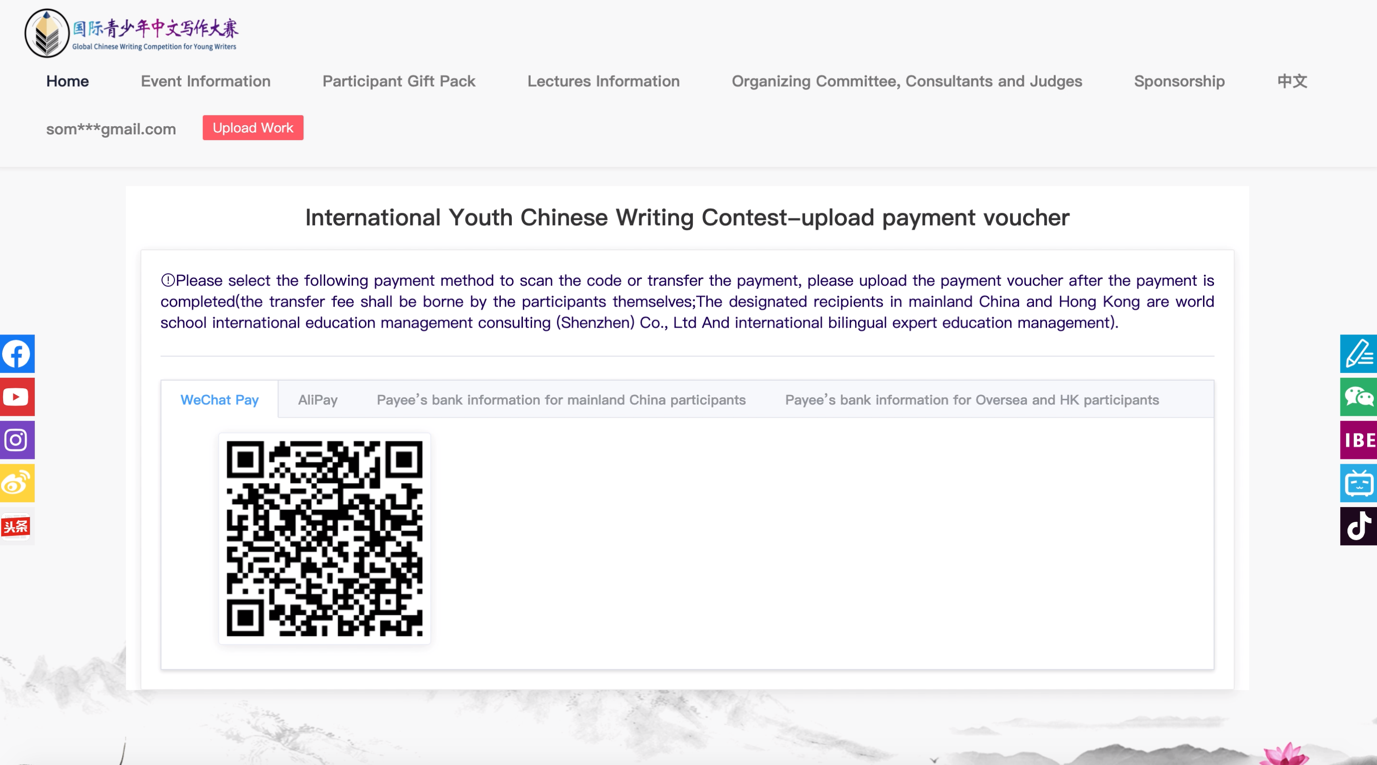Click the pen writing icon on right sidebar

[1359, 354]
